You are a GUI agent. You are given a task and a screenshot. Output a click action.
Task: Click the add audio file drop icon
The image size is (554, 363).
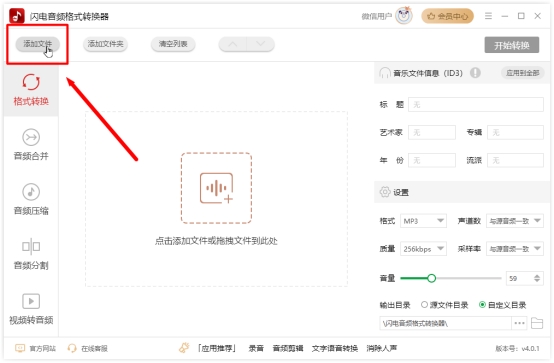click(216, 188)
